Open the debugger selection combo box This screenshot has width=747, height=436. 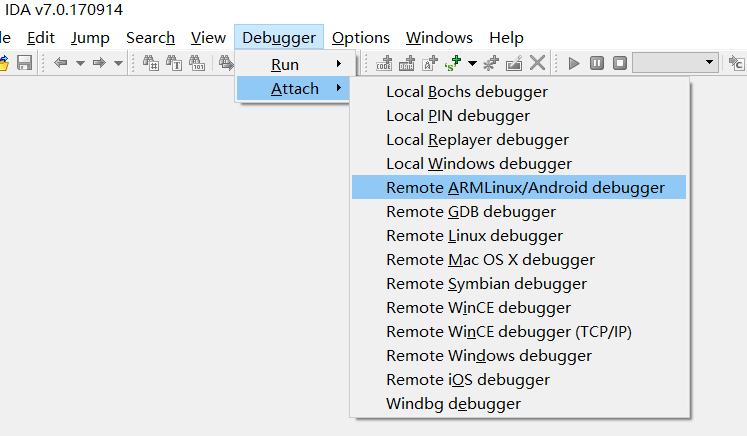(676, 63)
